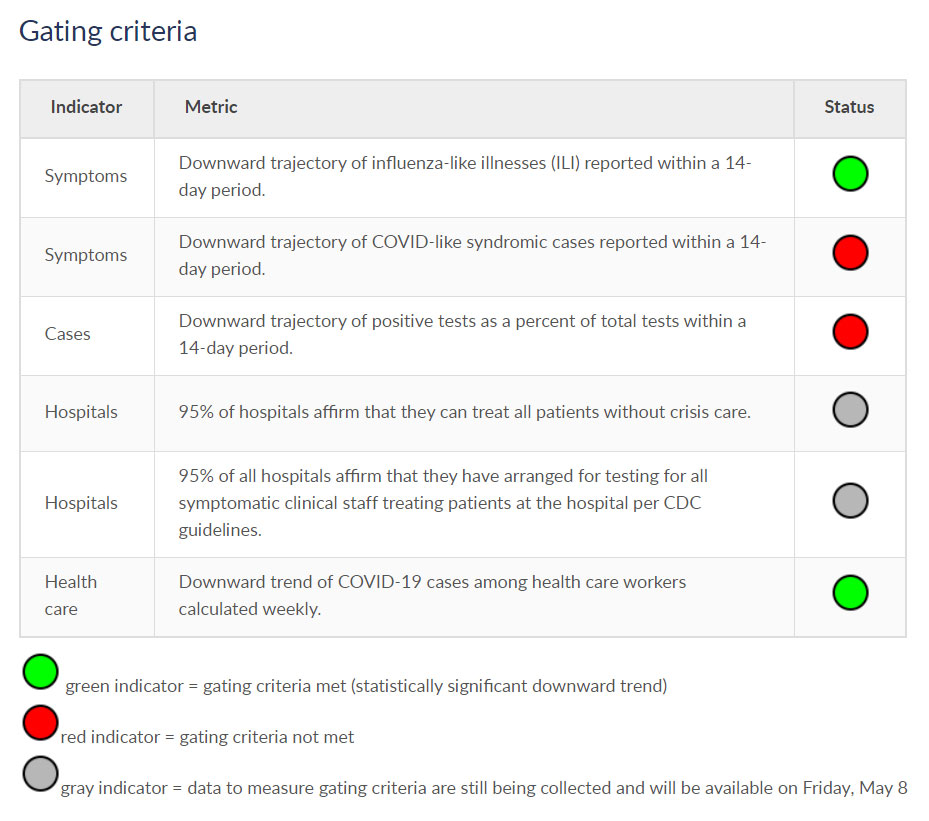Image resolution: width=929 pixels, height=821 pixels.
Task: Click the 95% hospitals crisis care metric text
Action: click(464, 412)
